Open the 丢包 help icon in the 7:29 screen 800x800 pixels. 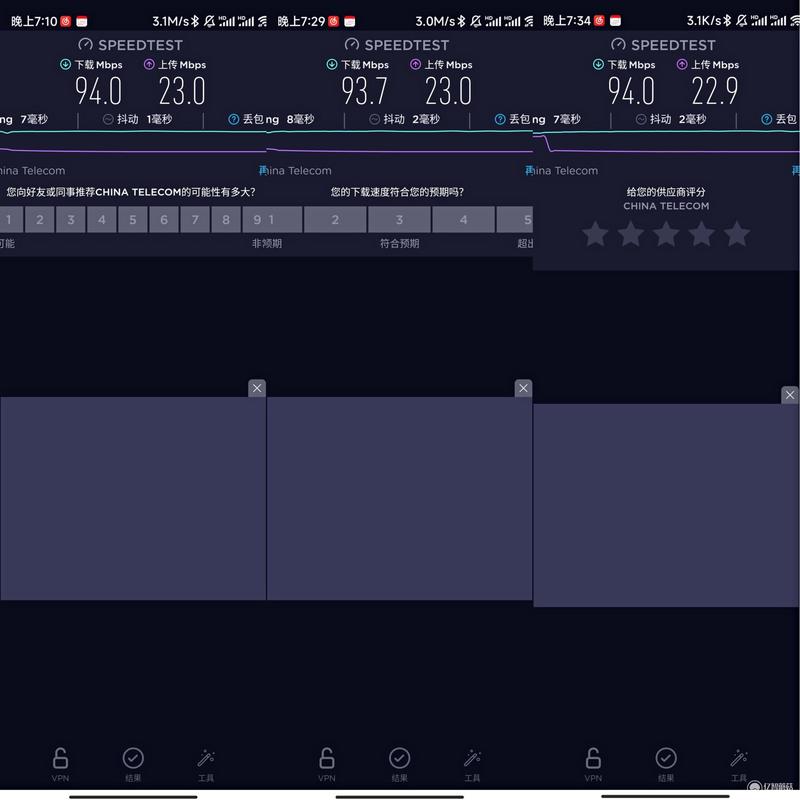pyautogui.click(x=500, y=119)
